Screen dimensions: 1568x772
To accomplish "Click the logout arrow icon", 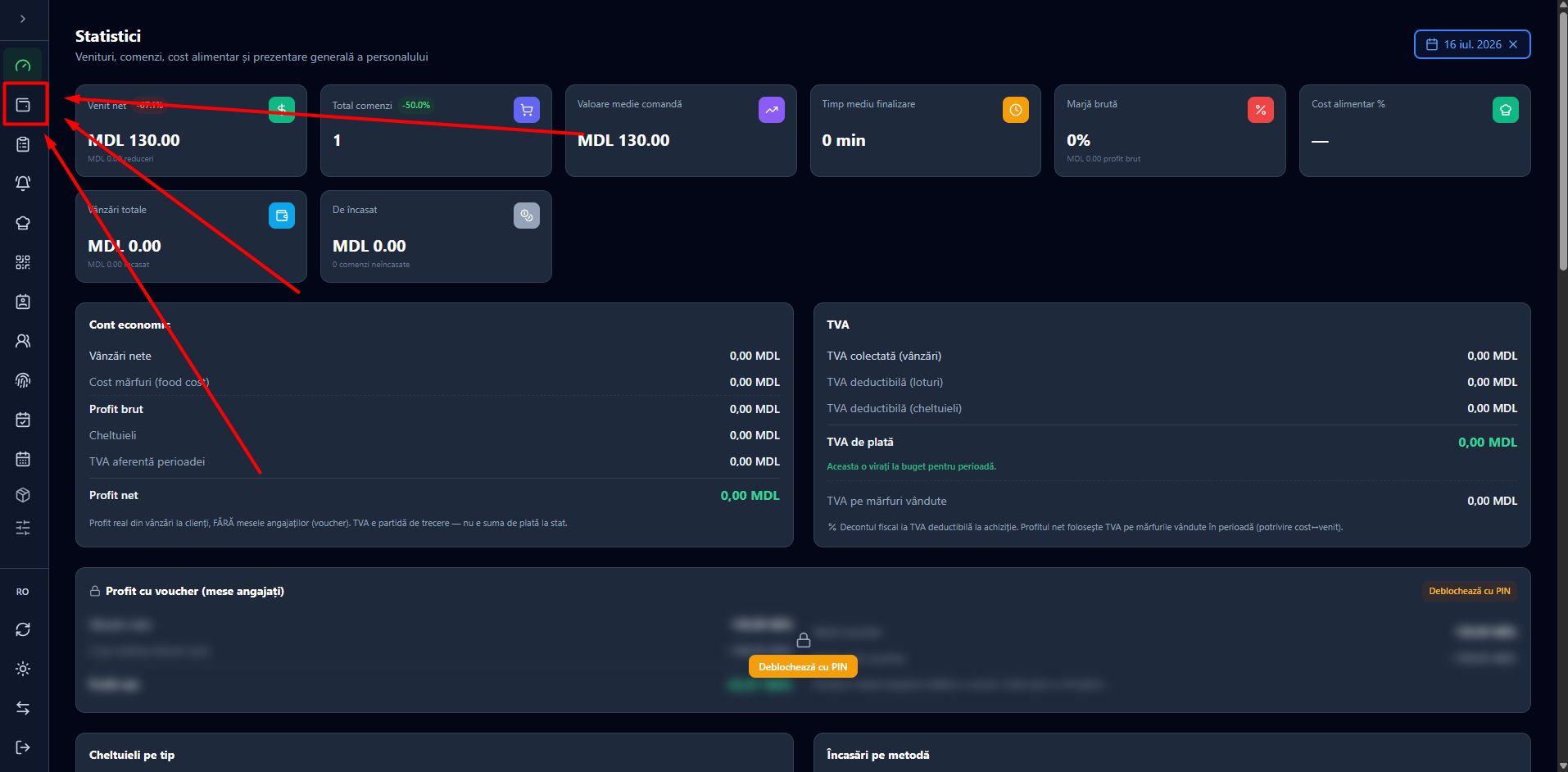I will (23, 747).
